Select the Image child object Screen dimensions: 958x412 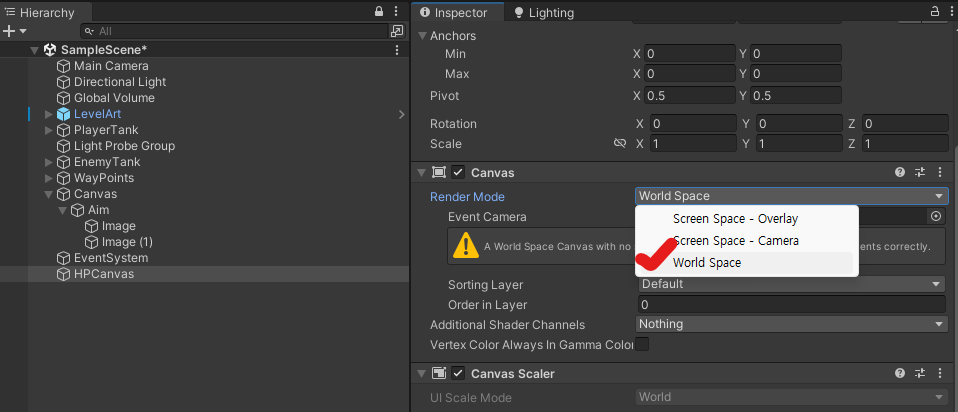[x=119, y=226]
